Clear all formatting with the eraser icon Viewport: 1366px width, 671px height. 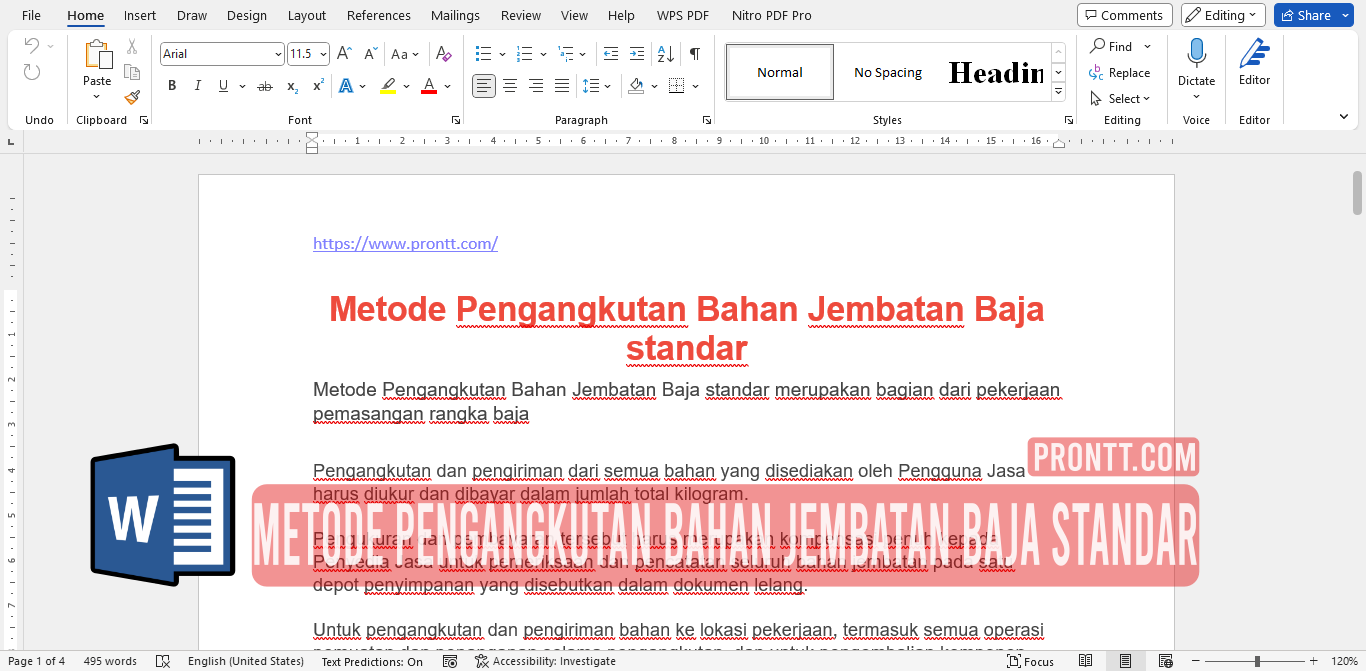click(444, 54)
